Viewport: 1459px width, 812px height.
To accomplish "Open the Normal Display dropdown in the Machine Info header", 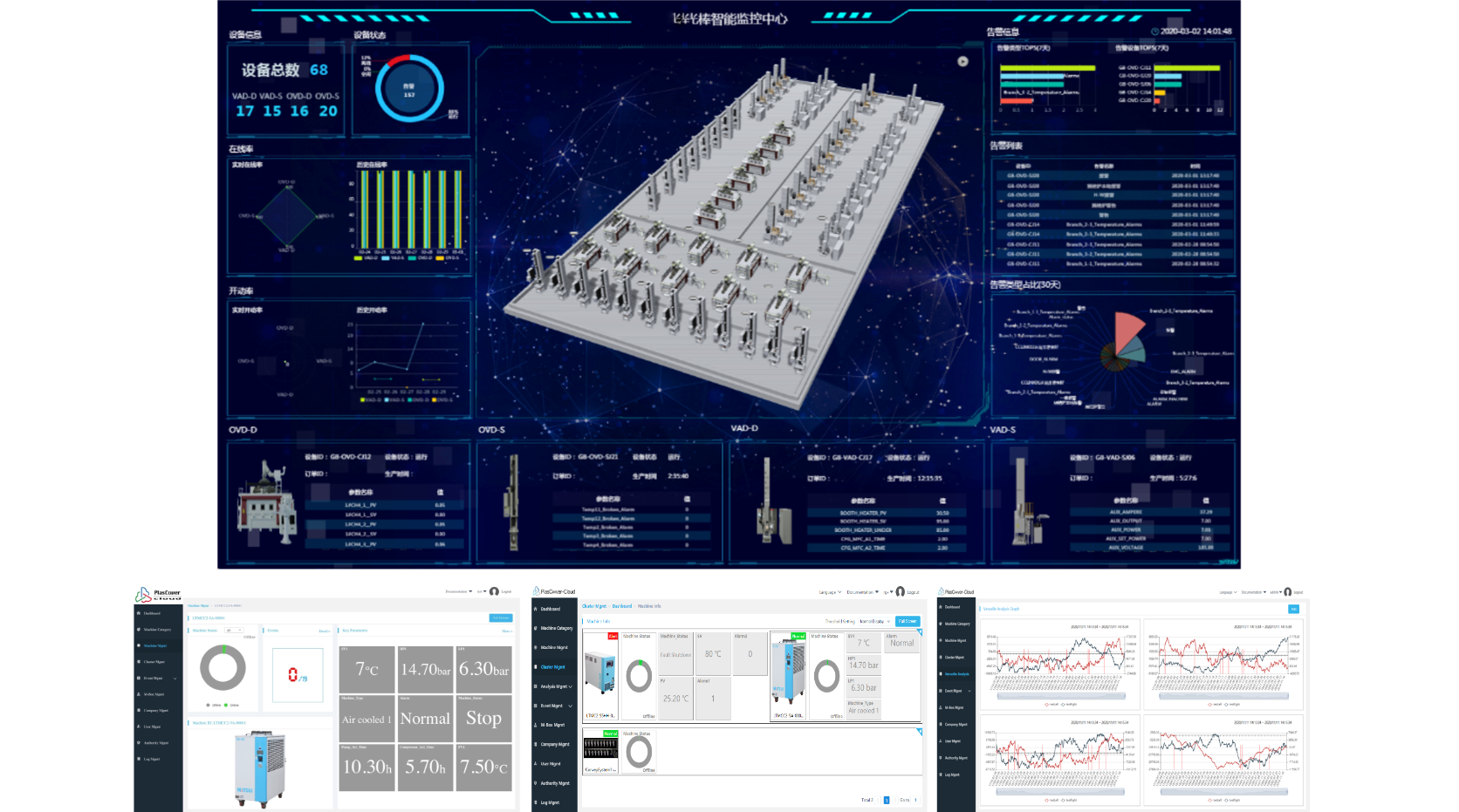I will [x=875, y=621].
